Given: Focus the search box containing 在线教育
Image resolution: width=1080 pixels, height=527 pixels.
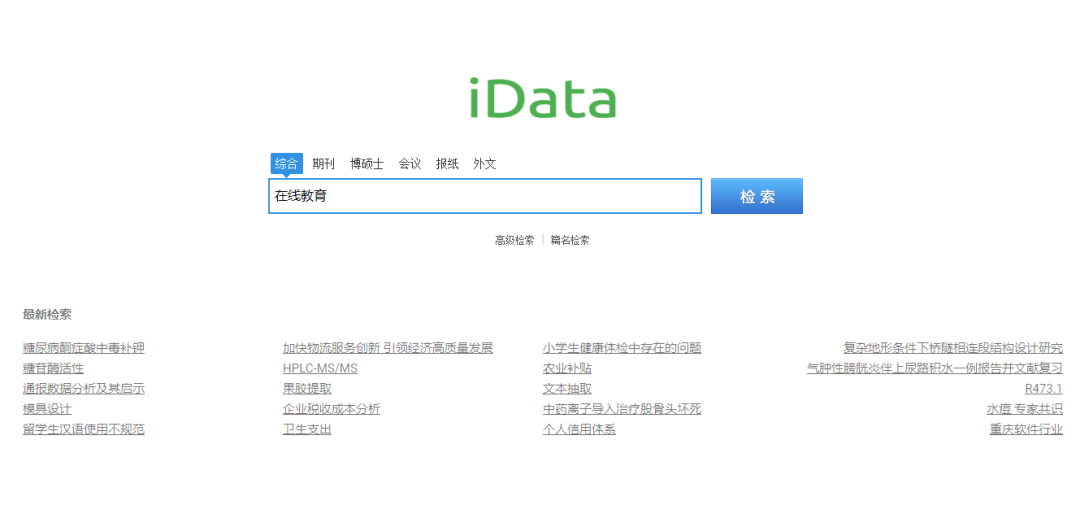Looking at the screenshot, I should pyautogui.click(x=485, y=196).
